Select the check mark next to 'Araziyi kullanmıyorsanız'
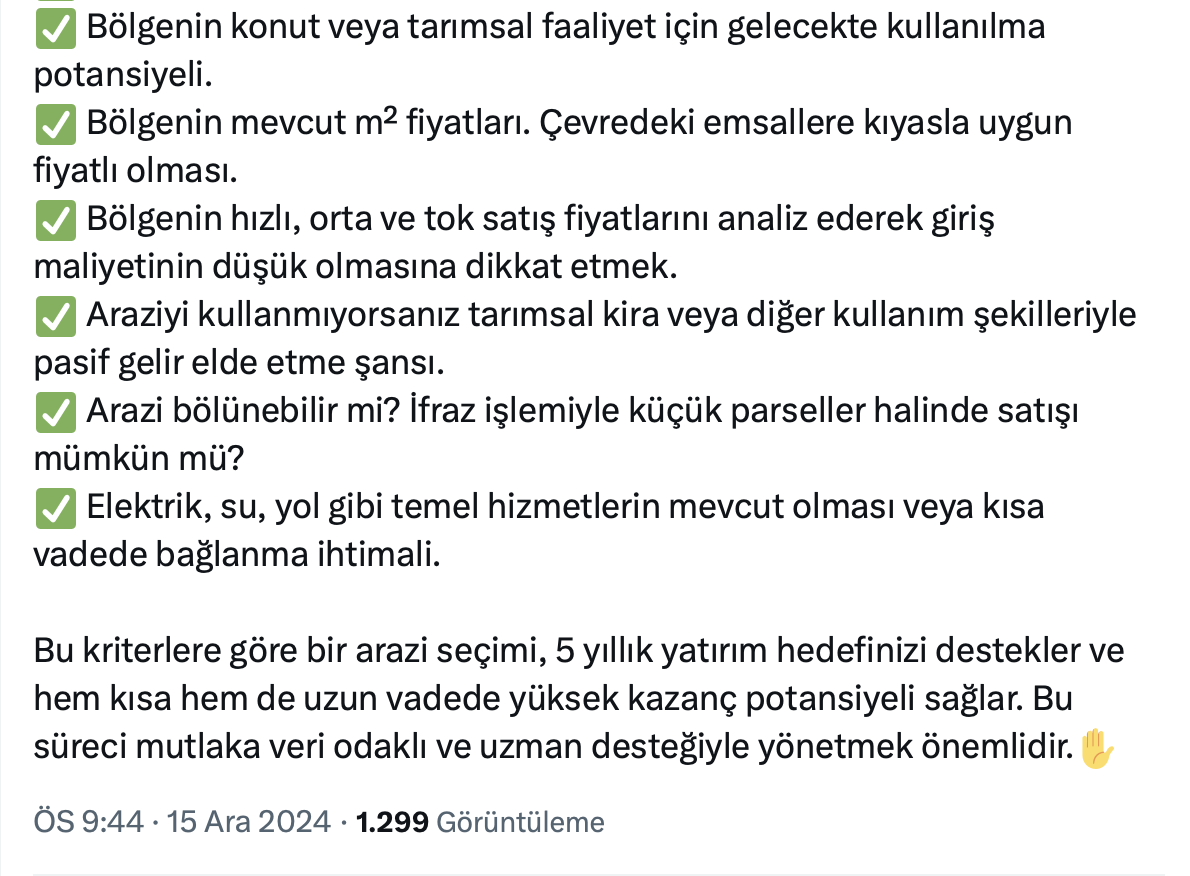1190x876 pixels. tap(56, 315)
